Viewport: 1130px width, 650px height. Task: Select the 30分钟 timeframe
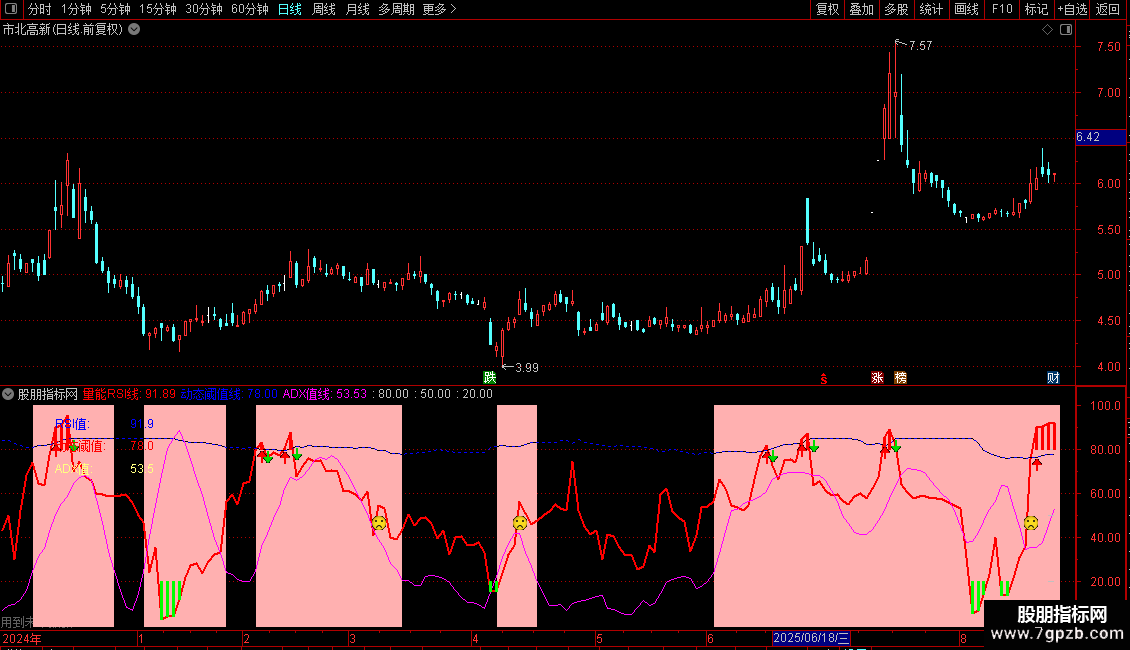204,9
